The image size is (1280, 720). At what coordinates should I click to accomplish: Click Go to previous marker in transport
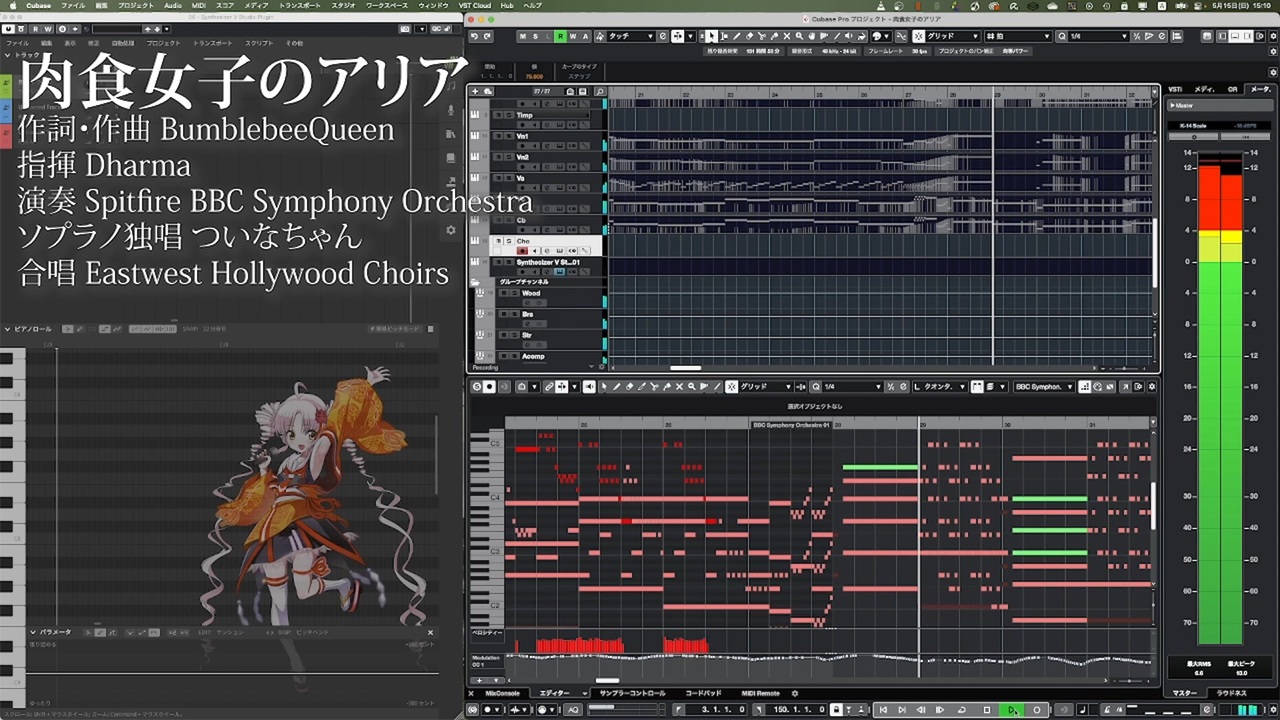pos(883,710)
